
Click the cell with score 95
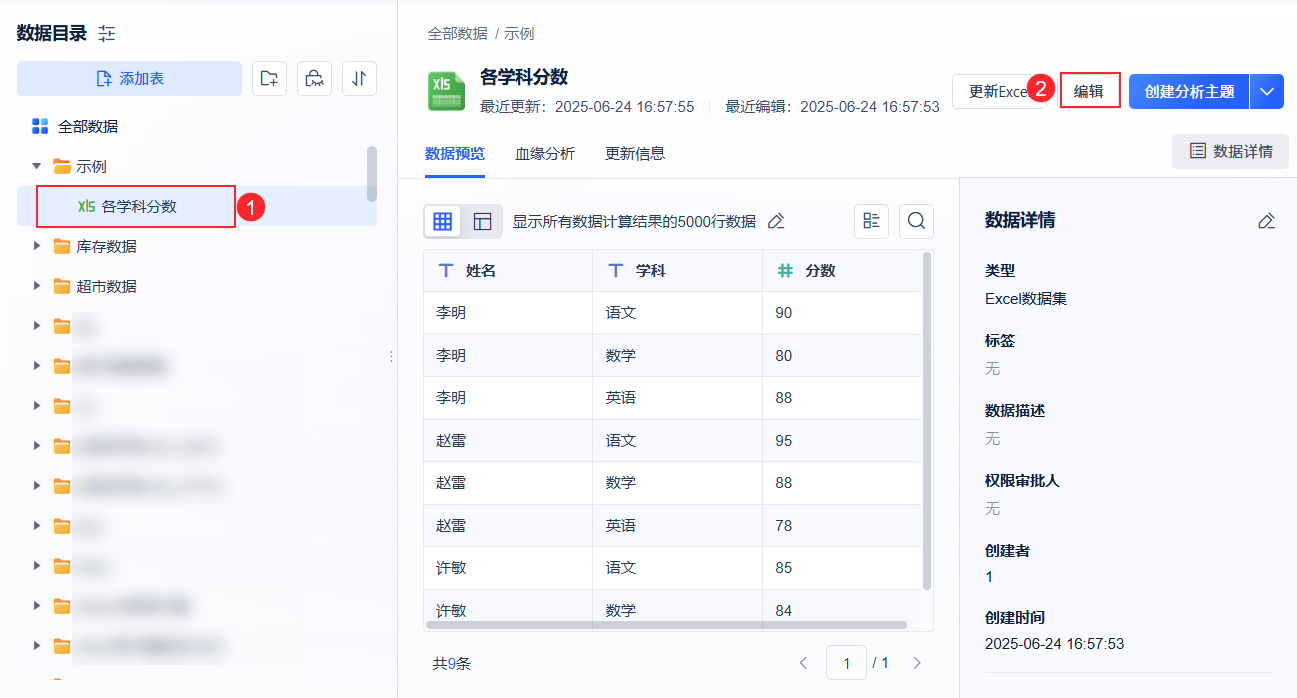[x=842, y=440]
